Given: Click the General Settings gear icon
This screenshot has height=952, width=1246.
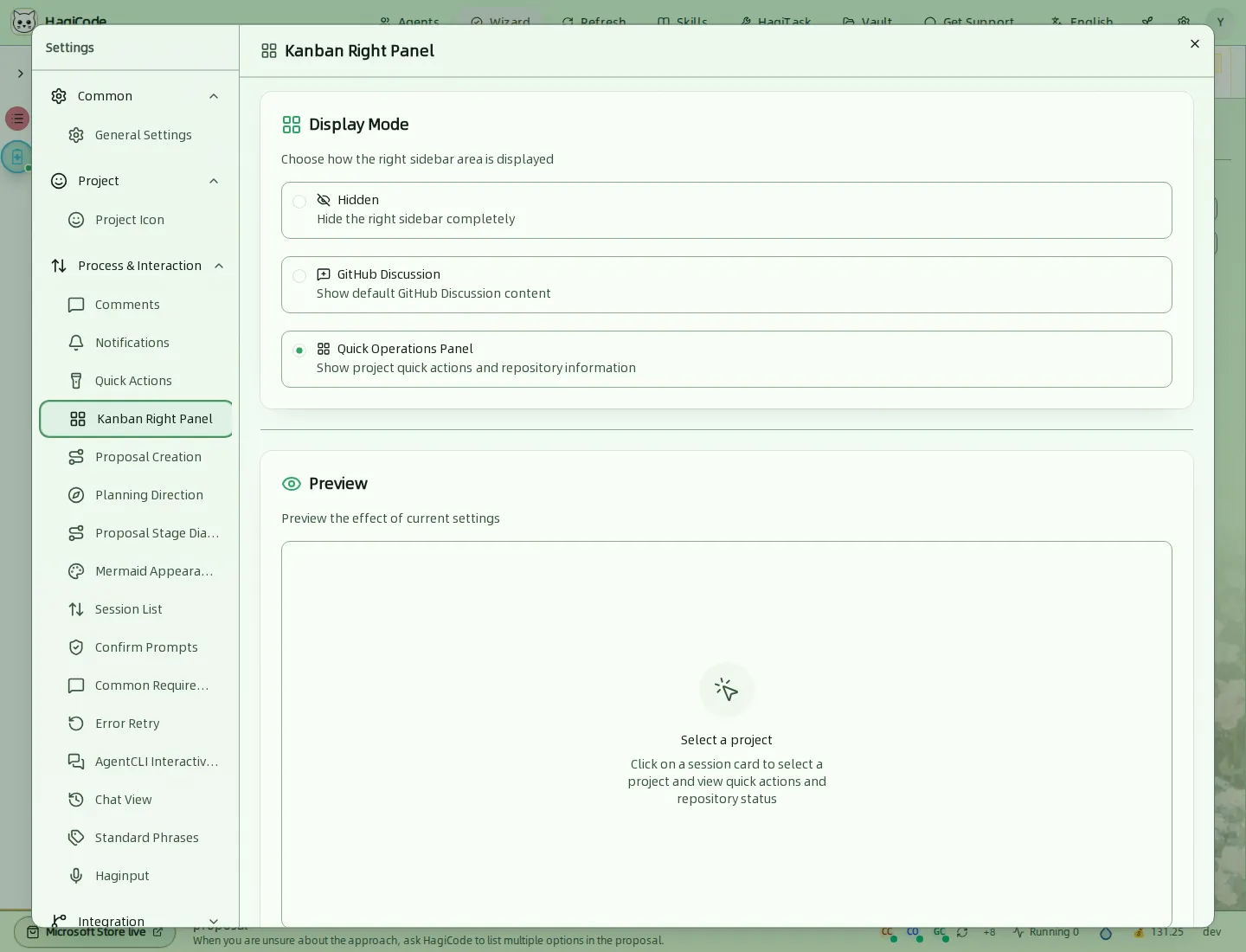Looking at the screenshot, I should [76, 135].
